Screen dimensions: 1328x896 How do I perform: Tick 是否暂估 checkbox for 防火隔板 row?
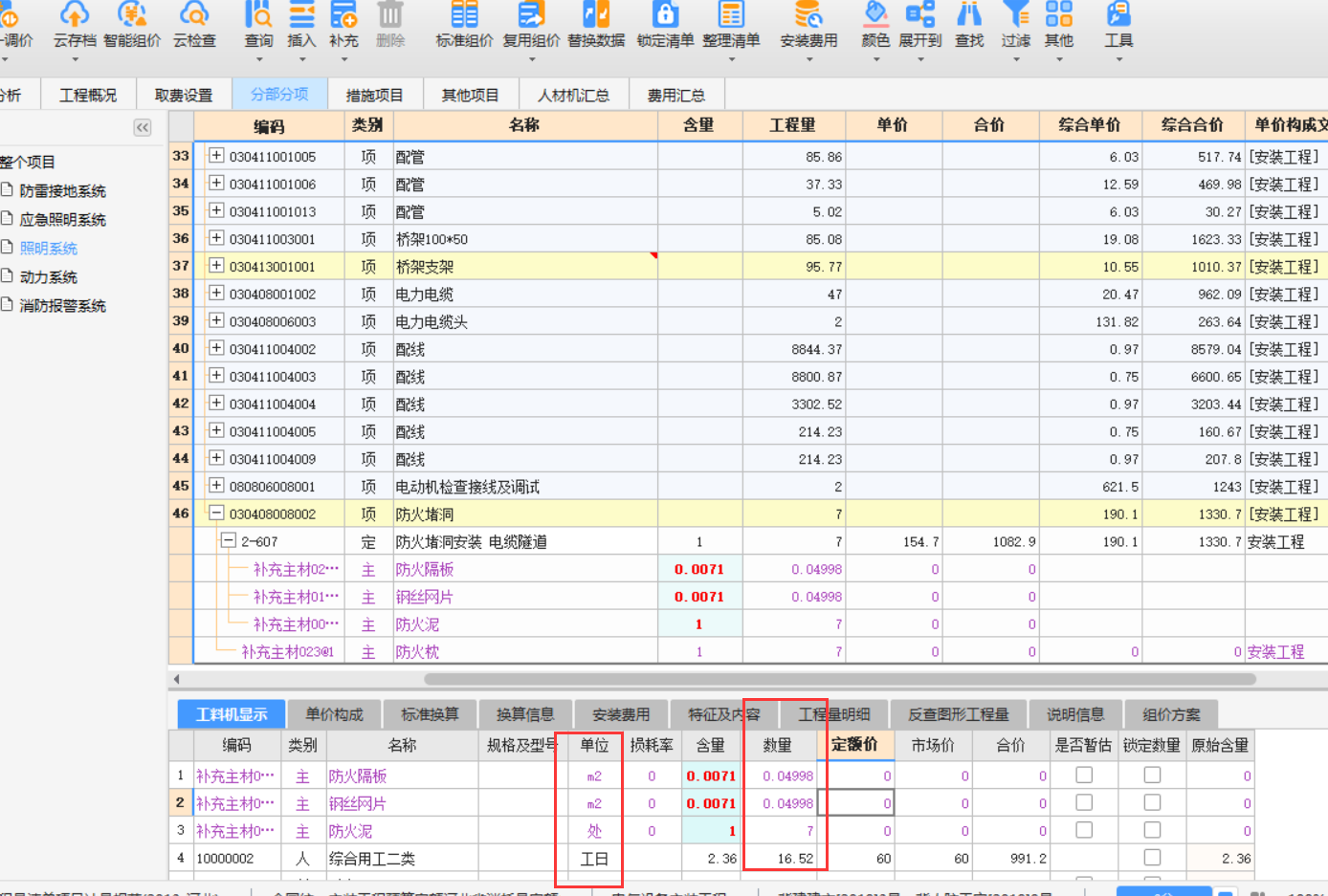point(1084,775)
